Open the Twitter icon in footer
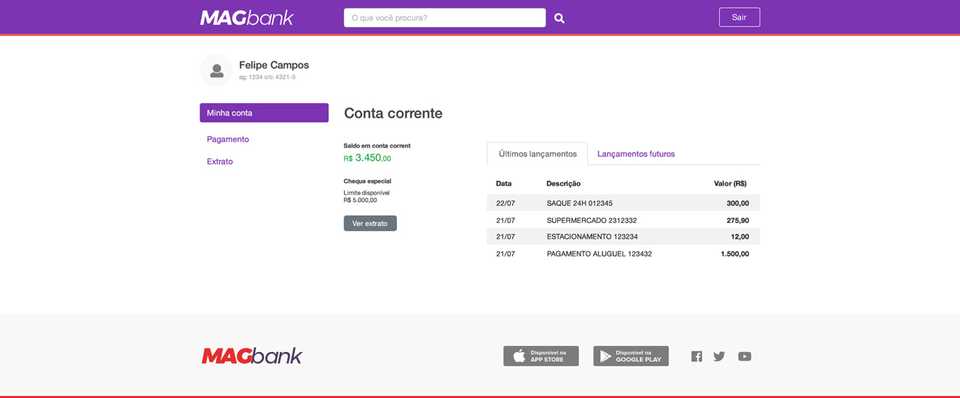960x398 pixels. click(719, 356)
